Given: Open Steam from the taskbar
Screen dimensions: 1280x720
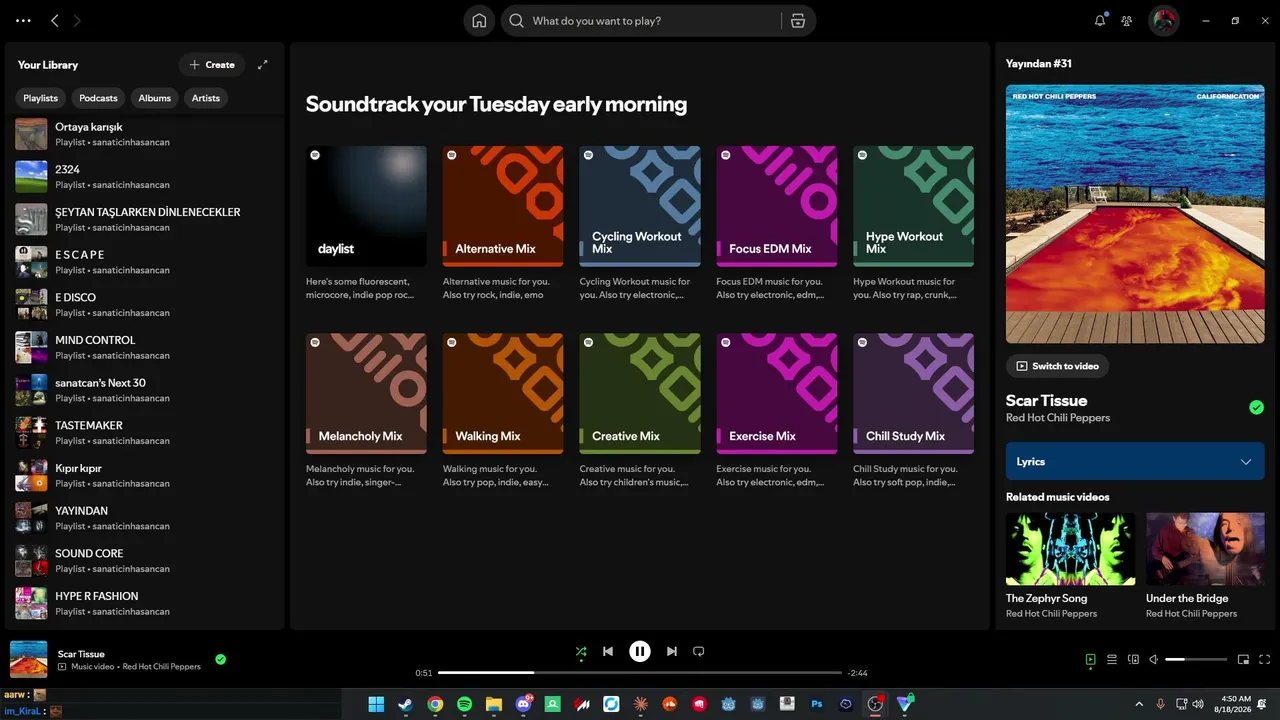Looking at the screenshot, I should tap(405, 704).
